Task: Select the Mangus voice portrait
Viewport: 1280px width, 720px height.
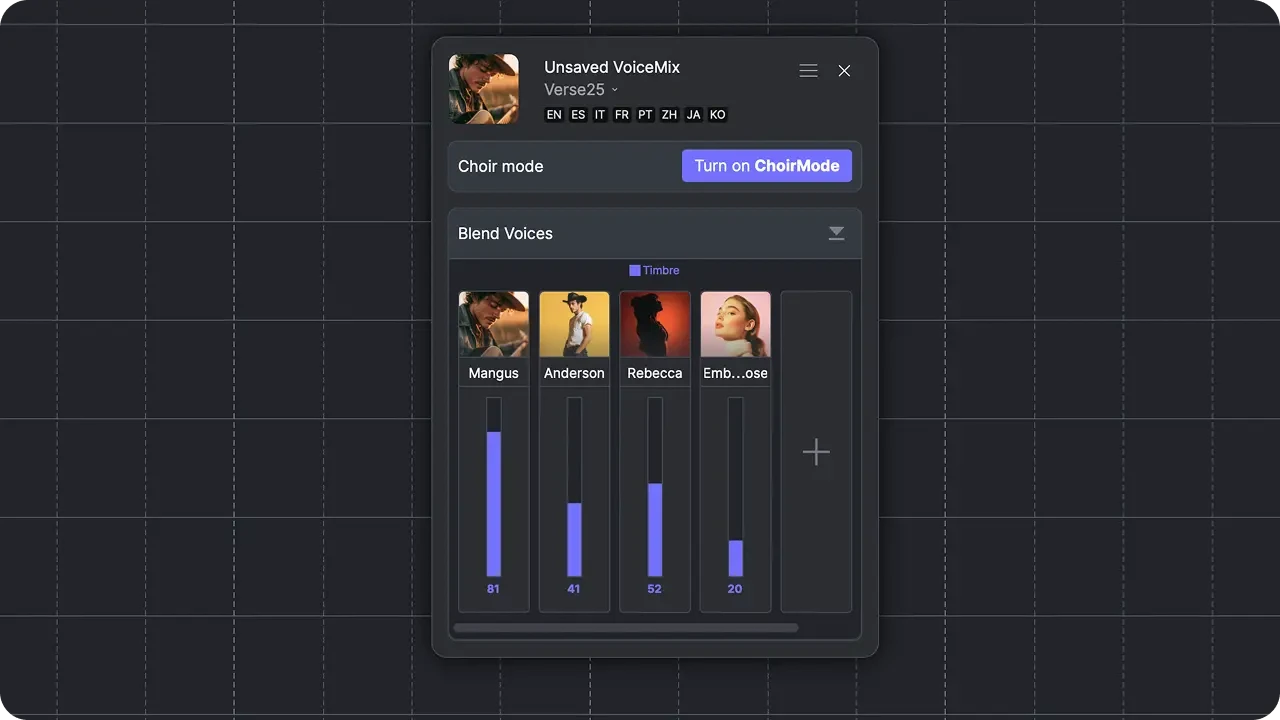Action: 494,324
